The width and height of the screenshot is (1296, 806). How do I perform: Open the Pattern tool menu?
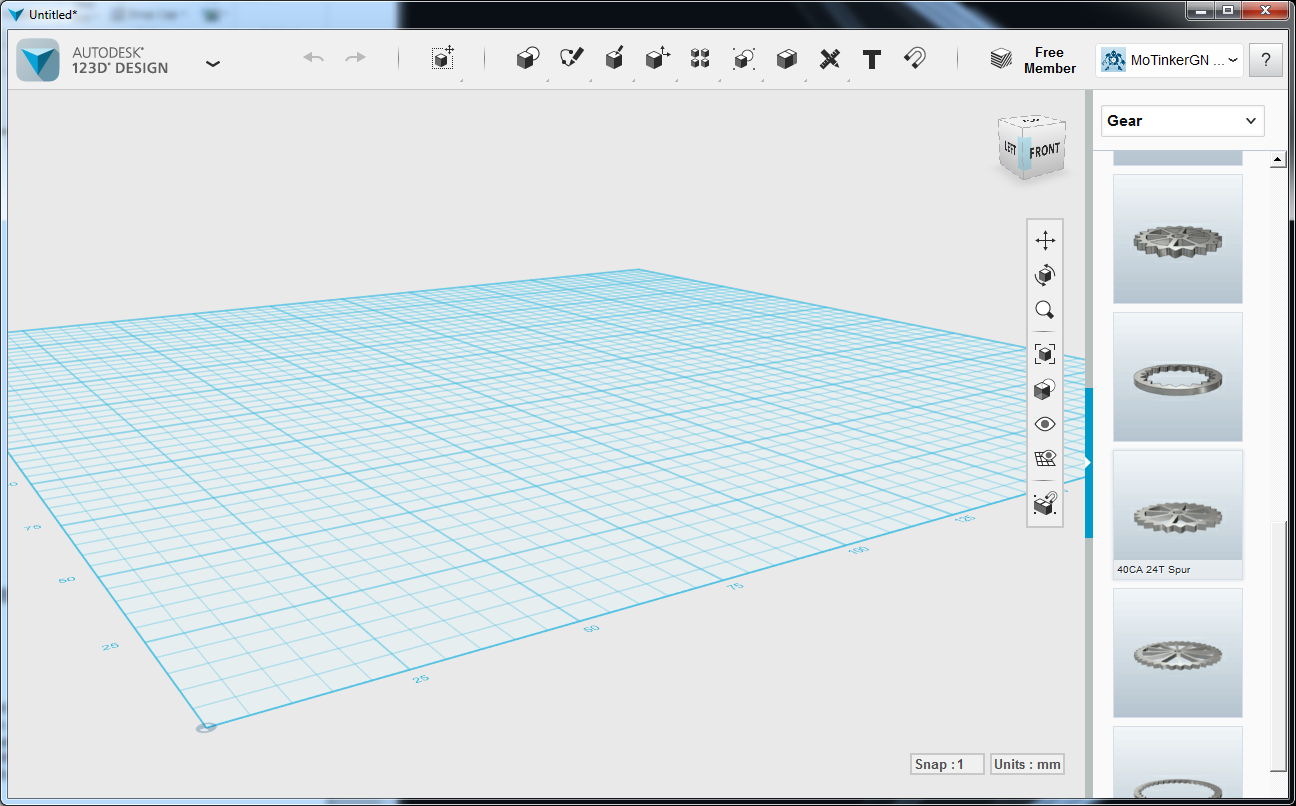click(x=700, y=58)
